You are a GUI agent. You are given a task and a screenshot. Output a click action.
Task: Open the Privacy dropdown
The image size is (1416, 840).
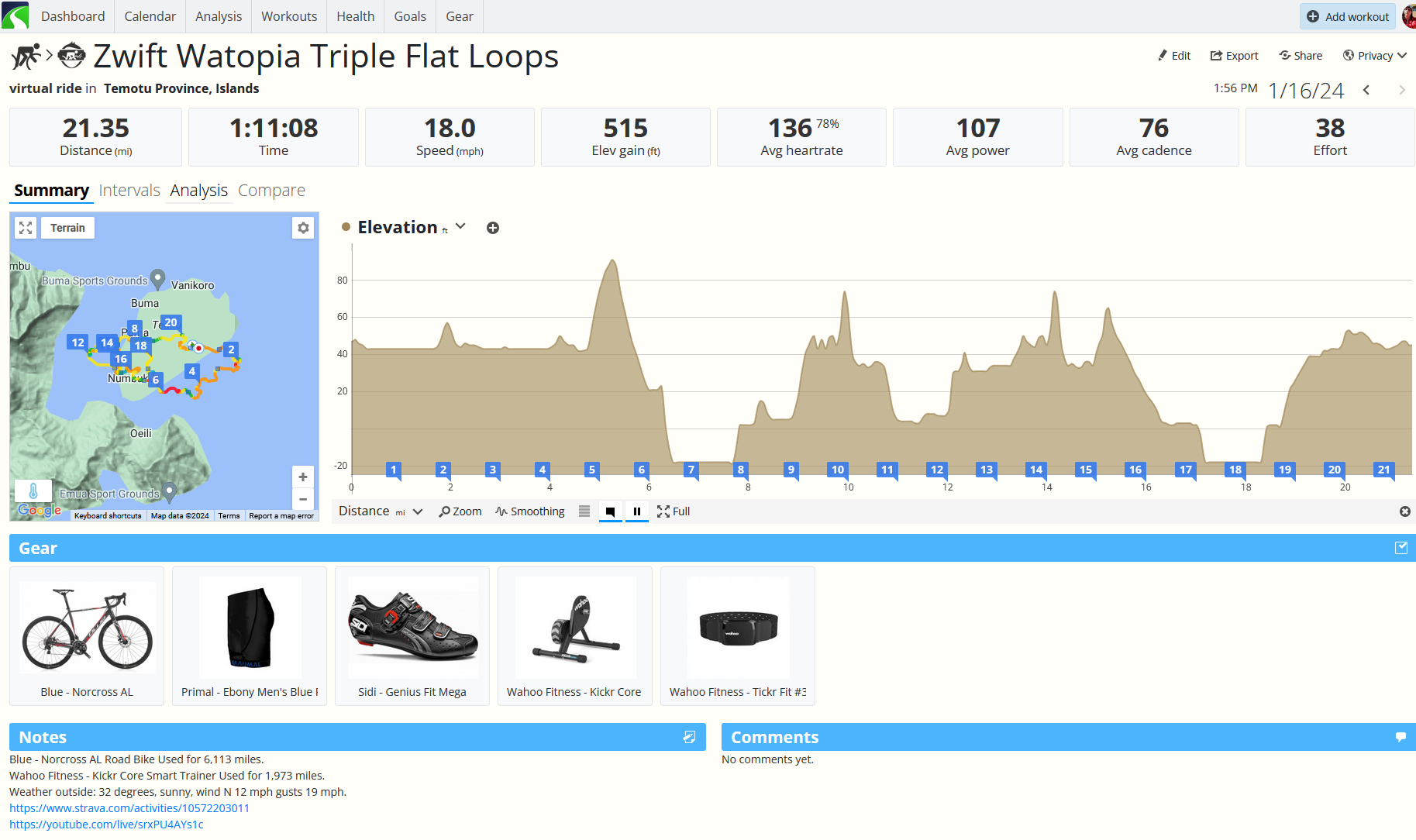[1375, 56]
